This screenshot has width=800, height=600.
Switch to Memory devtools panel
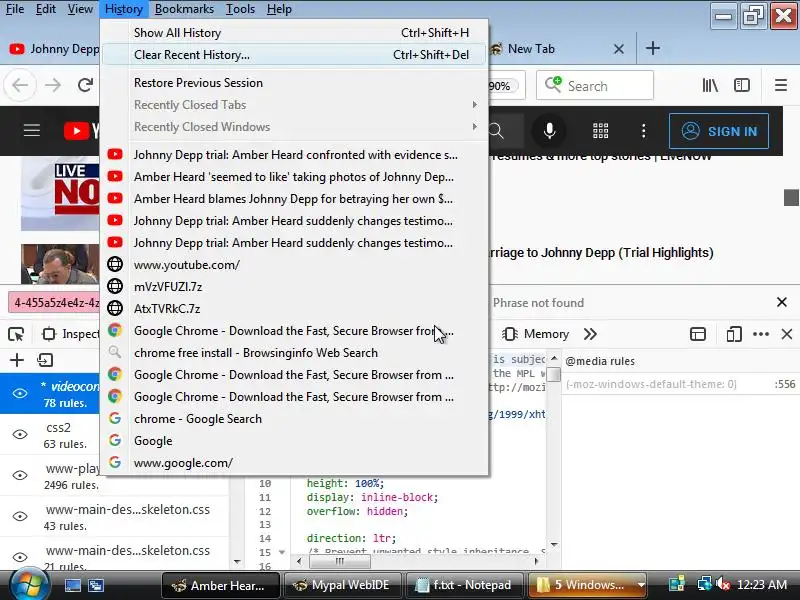click(x=535, y=334)
